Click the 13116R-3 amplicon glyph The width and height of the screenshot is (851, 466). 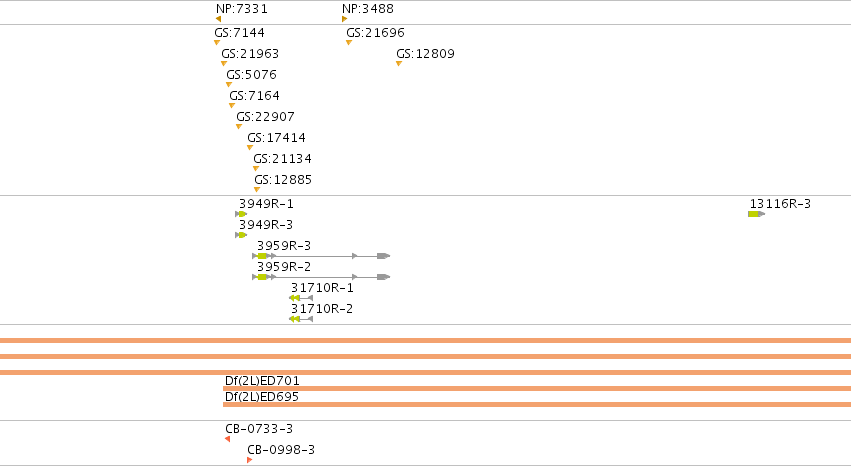[x=757, y=214]
